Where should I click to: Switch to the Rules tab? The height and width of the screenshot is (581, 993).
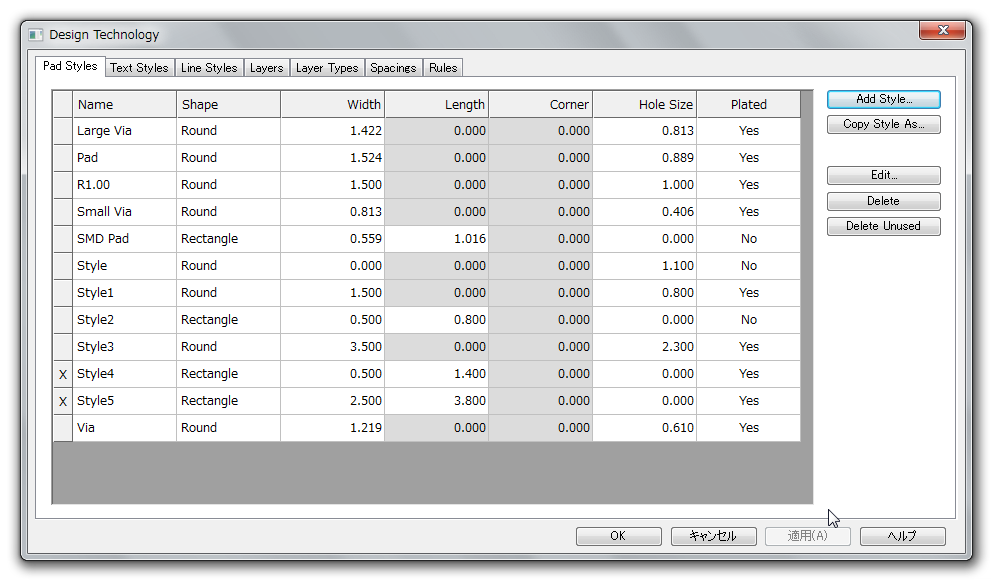coord(443,68)
